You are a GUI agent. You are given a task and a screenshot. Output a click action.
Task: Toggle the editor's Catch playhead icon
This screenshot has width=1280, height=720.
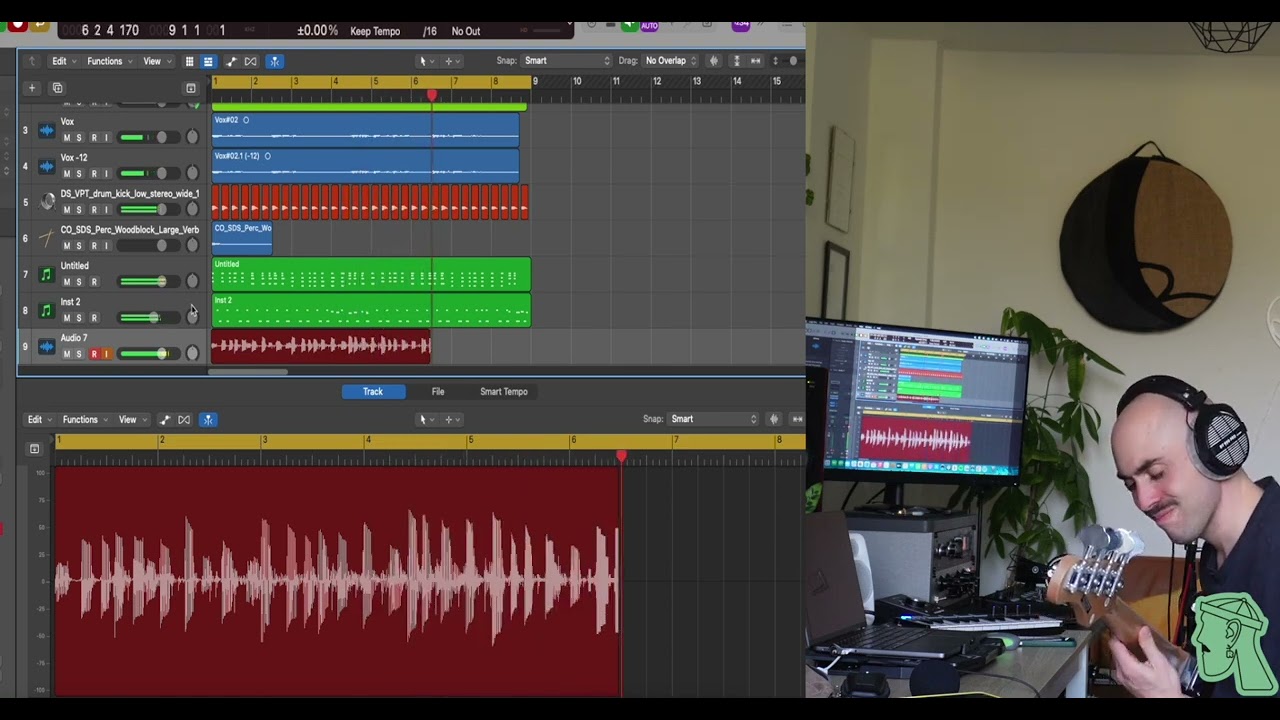pyautogui.click(x=208, y=419)
